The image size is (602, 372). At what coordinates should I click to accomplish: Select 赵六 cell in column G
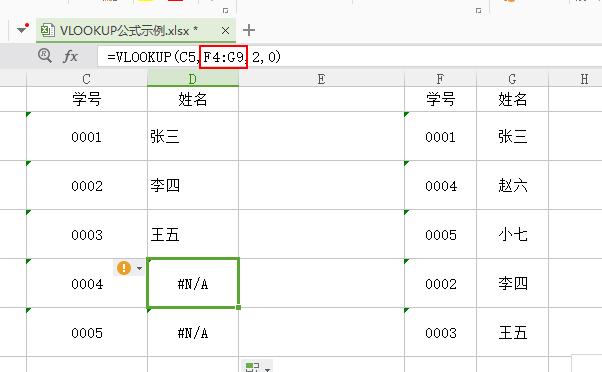[x=513, y=185]
